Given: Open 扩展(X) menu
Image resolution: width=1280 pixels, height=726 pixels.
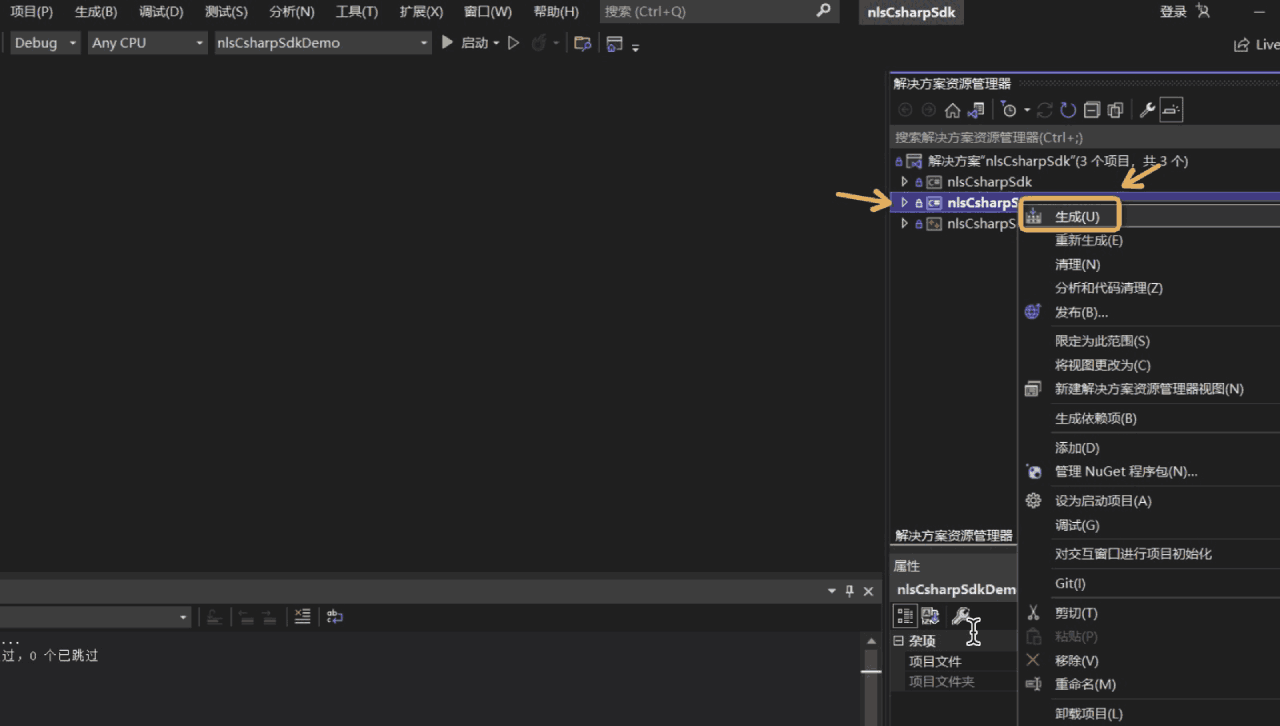Looking at the screenshot, I should (x=421, y=11).
